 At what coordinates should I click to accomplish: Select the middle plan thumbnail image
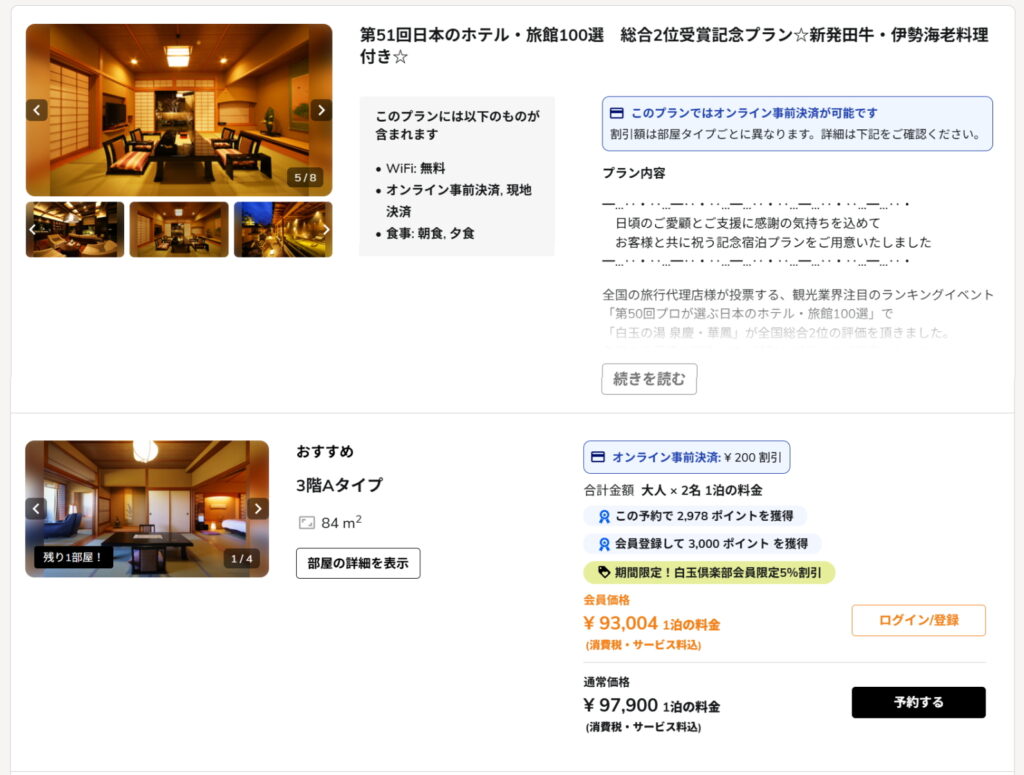pyautogui.click(x=179, y=230)
